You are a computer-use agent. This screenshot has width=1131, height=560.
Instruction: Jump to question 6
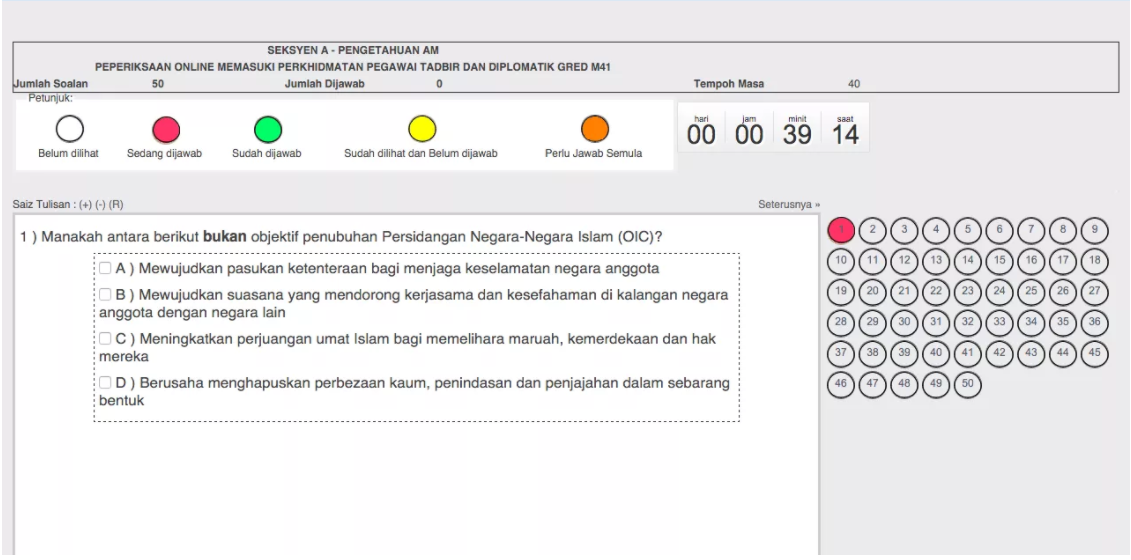click(x=1000, y=230)
